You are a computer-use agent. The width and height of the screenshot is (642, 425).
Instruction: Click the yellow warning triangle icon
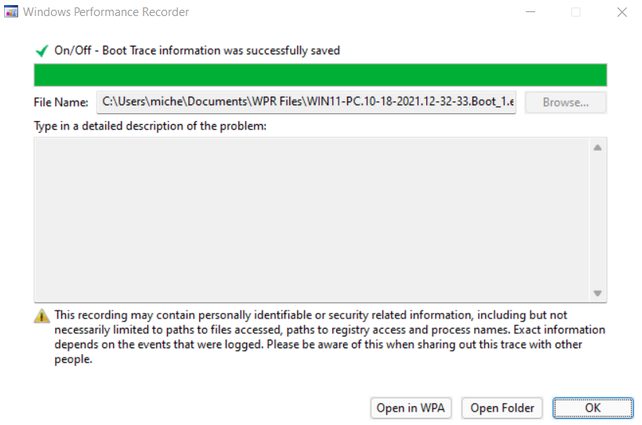(x=42, y=316)
